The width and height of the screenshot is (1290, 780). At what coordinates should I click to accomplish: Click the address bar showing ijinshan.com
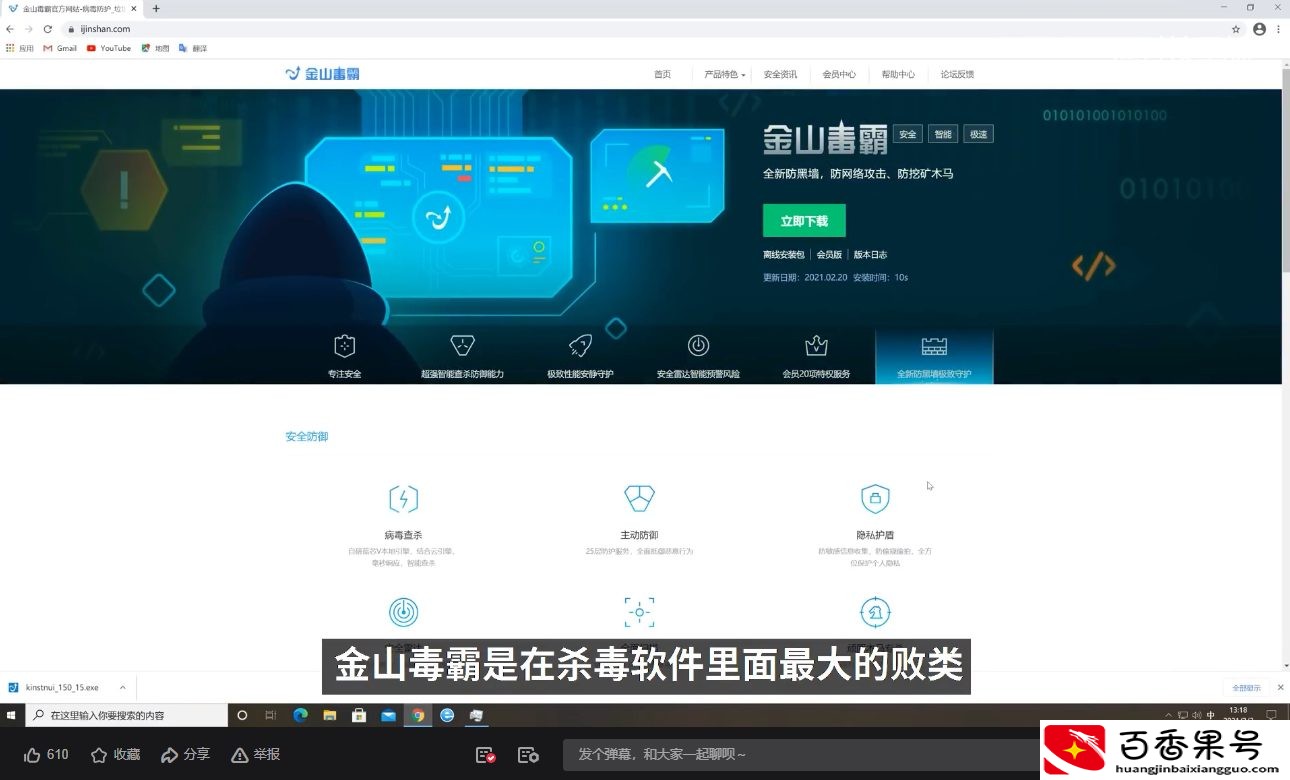pos(640,29)
